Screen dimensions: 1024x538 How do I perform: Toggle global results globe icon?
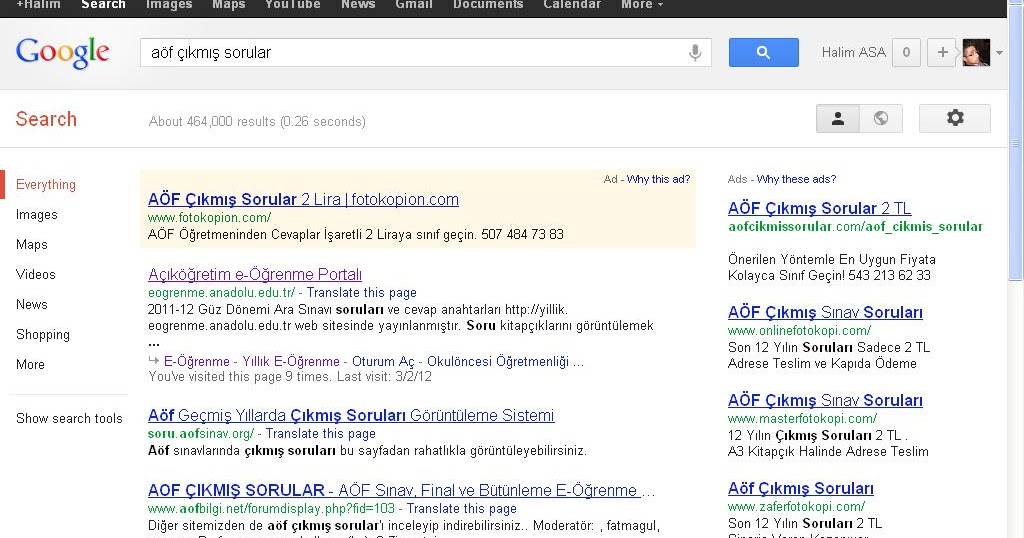pyautogui.click(x=881, y=118)
